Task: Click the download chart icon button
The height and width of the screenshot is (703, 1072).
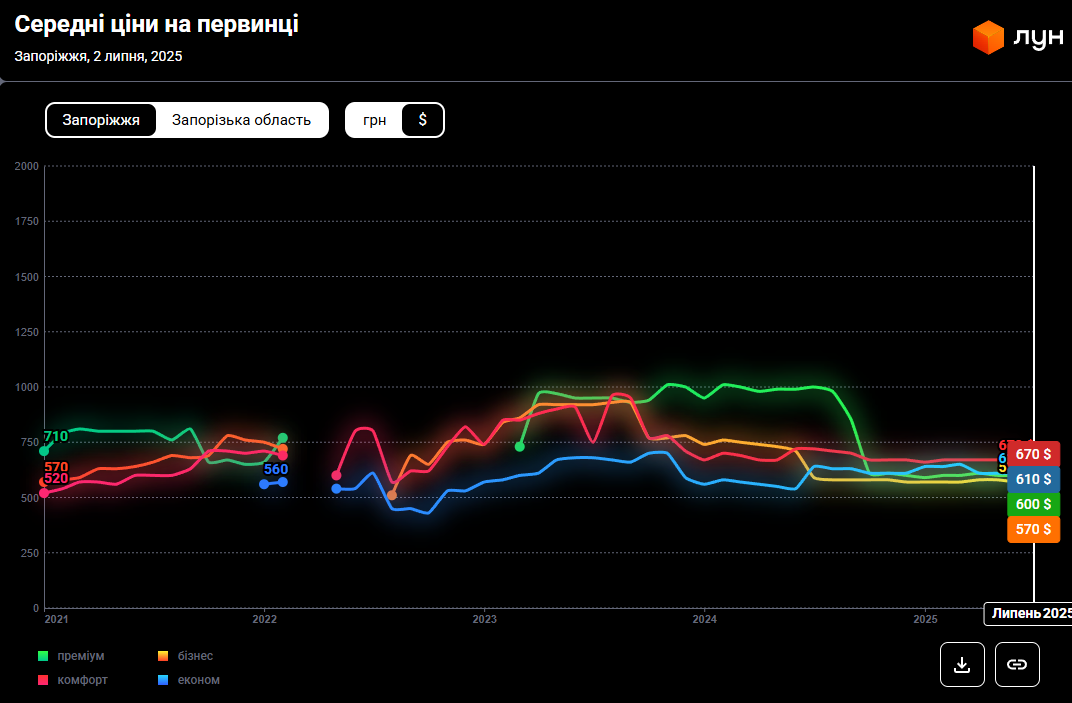Action: coord(962,664)
